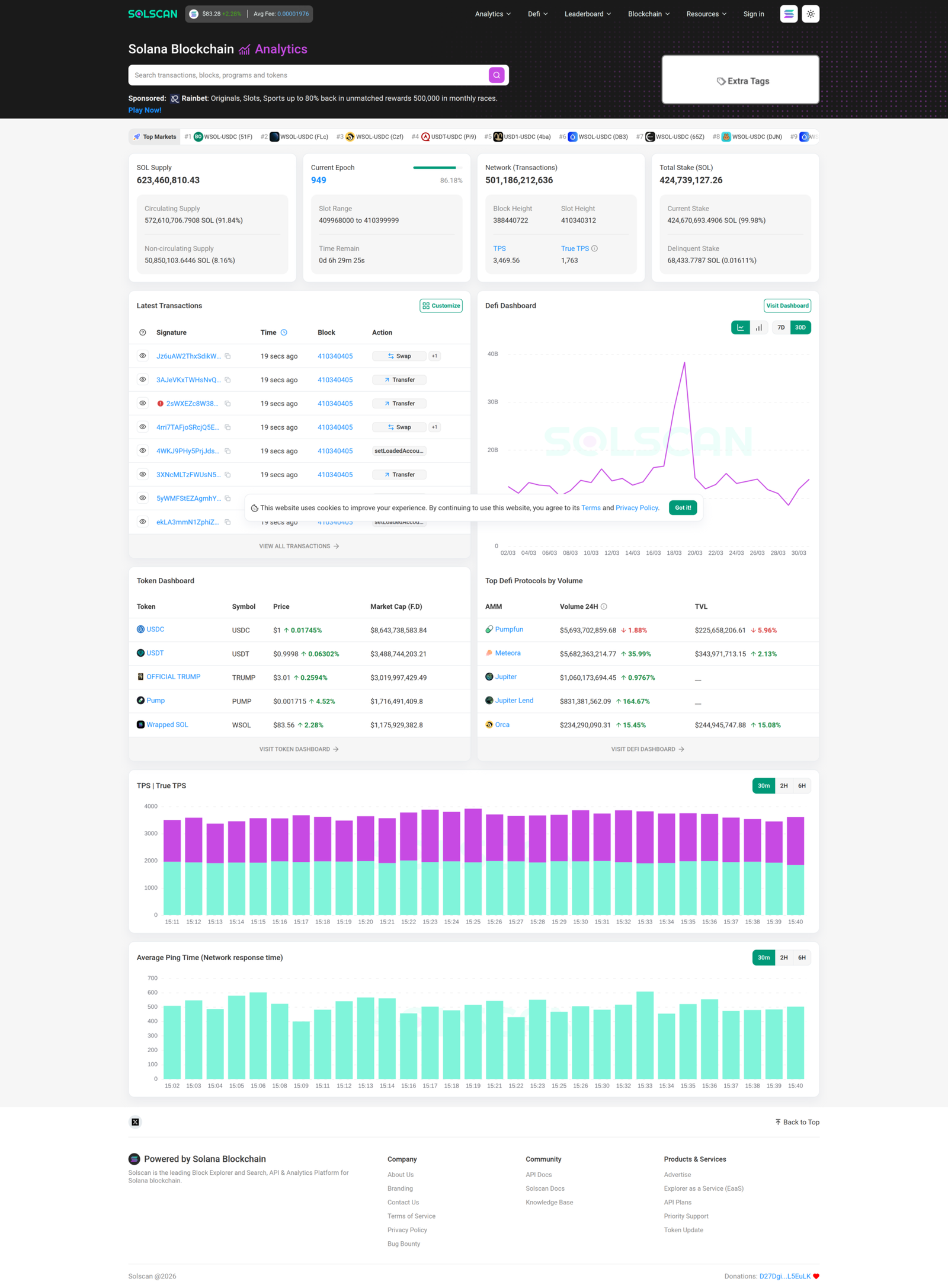Viewport: 948px width, 1288px height.
Task: Click the signature column help icon
Action: pos(143,333)
